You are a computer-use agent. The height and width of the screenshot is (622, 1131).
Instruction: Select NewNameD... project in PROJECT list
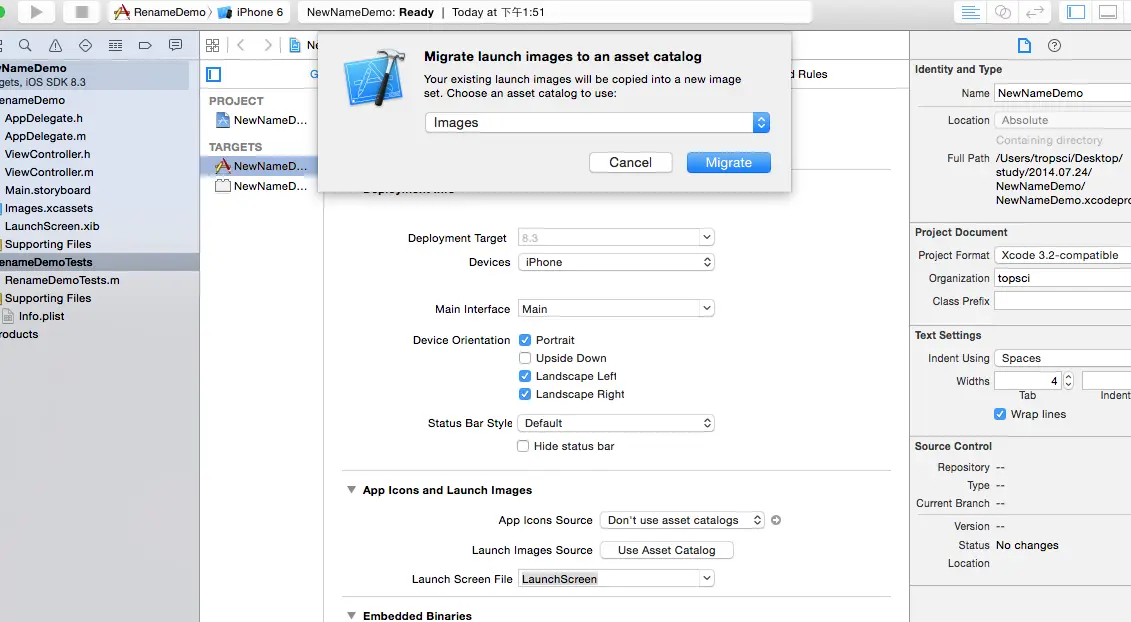(261, 121)
